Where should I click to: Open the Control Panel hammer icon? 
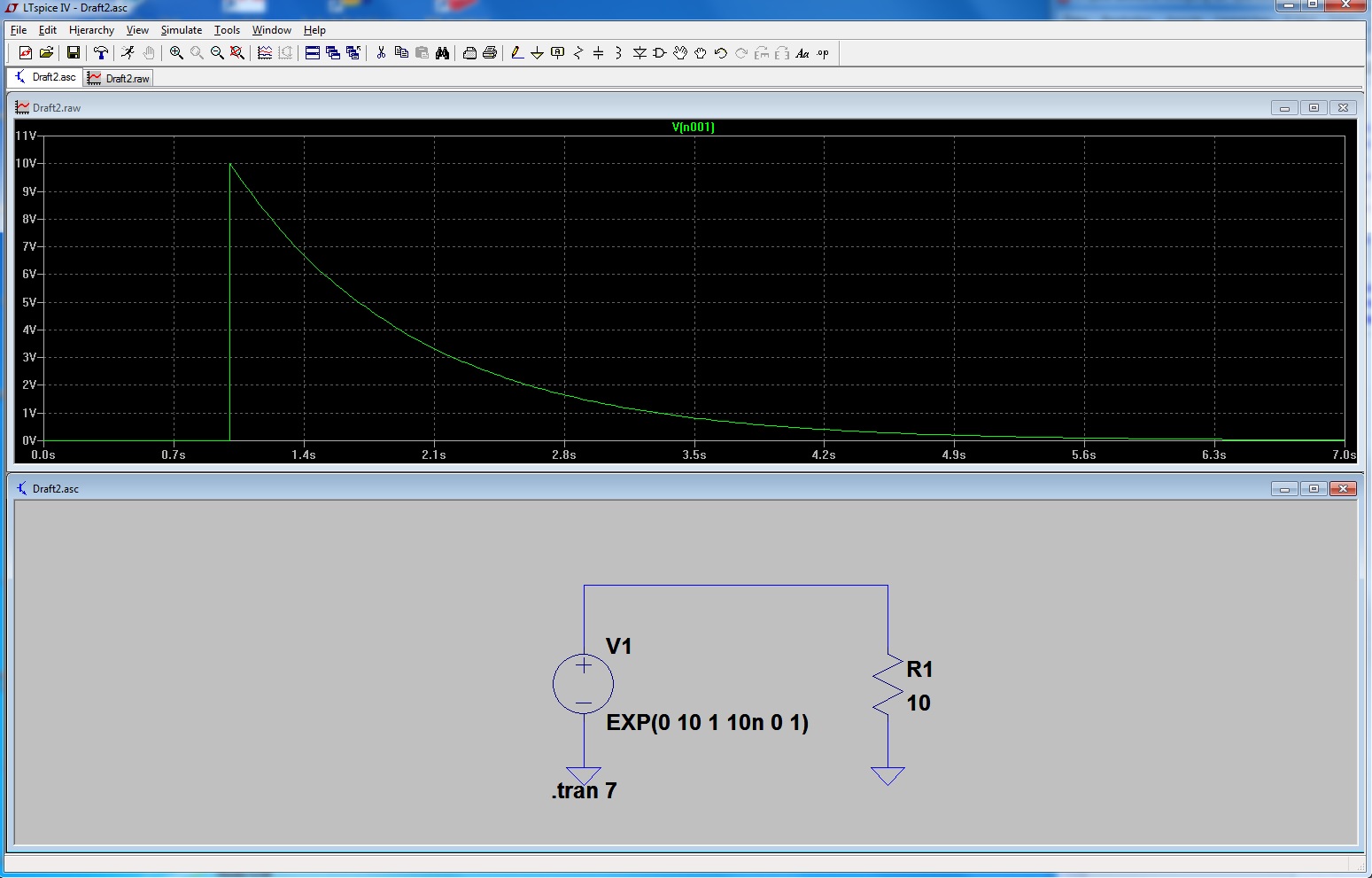tap(101, 53)
